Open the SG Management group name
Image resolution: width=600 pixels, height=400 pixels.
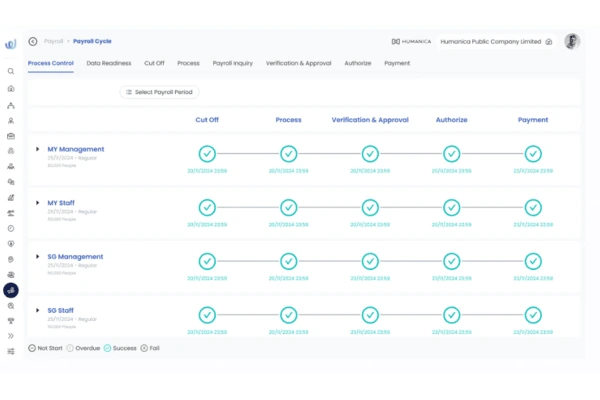coord(75,257)
